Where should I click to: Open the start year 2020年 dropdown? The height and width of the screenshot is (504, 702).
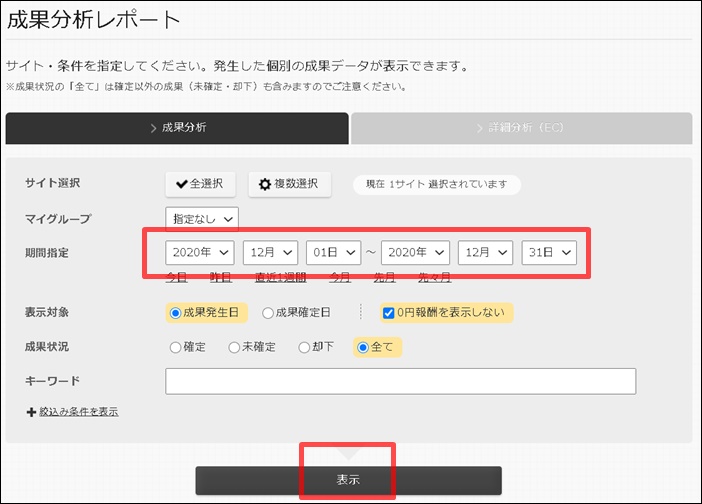201,252
